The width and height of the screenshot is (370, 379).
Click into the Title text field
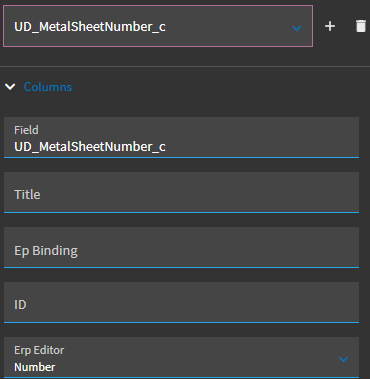(x=181, y=192)
